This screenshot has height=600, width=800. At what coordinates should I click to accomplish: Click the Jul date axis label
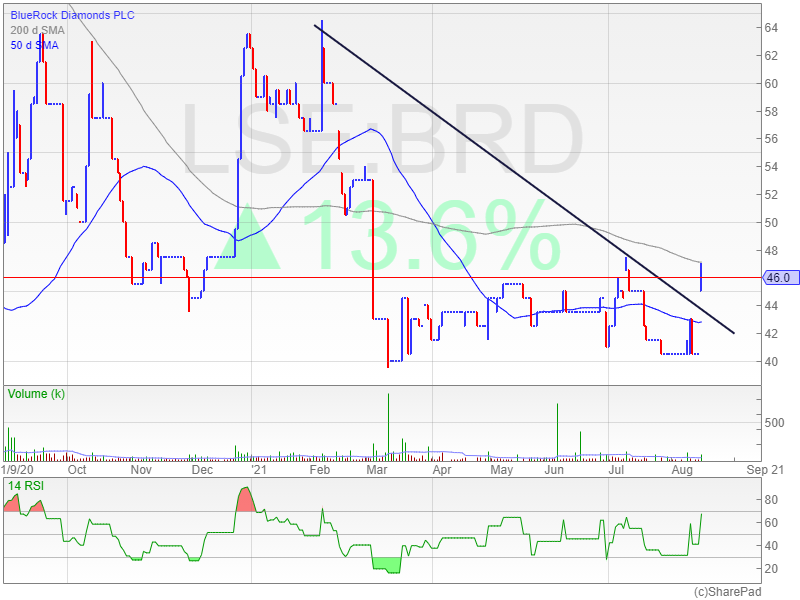pyautogui.click(x=617, y=469)
